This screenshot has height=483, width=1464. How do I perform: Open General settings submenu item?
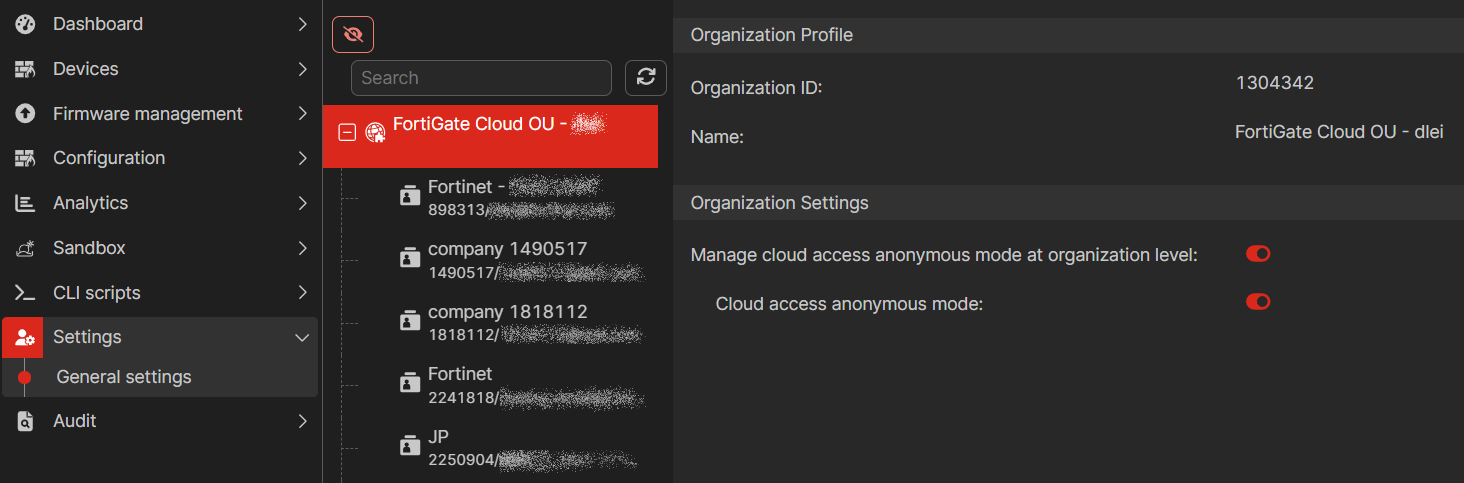pos(124,377)
